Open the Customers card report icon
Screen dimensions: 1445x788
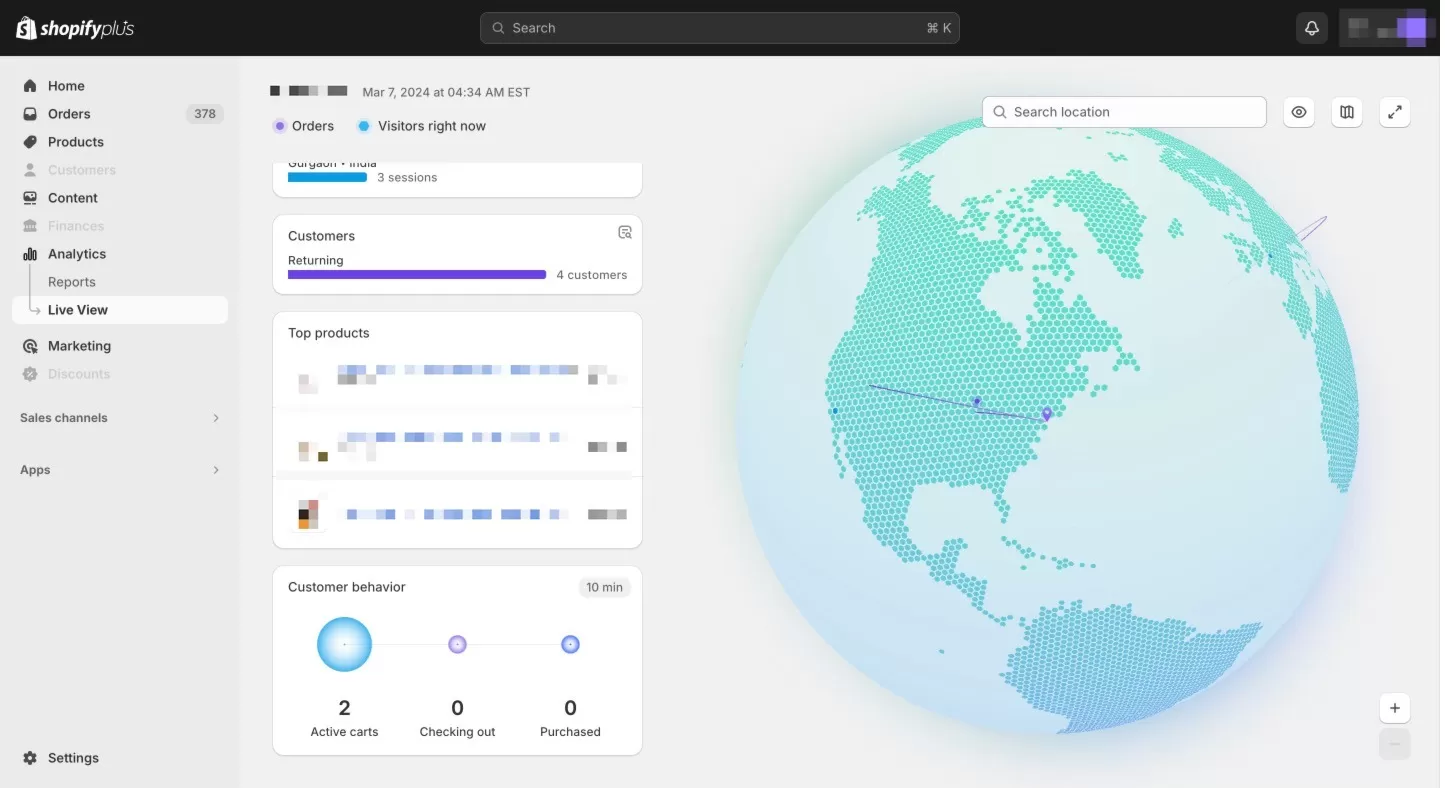[625, 232]
